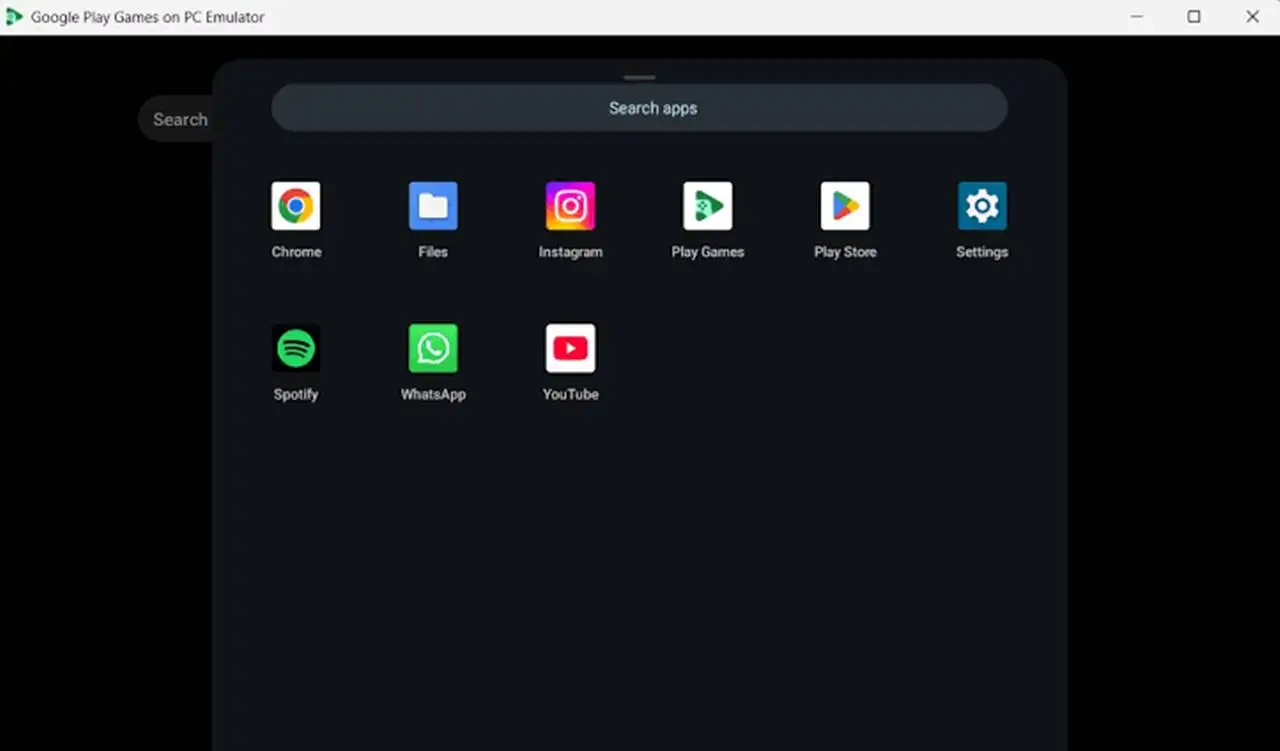Maximize the emulator window
The width and height of the screenshot is (1280, 751).
tap(1194, 17)
